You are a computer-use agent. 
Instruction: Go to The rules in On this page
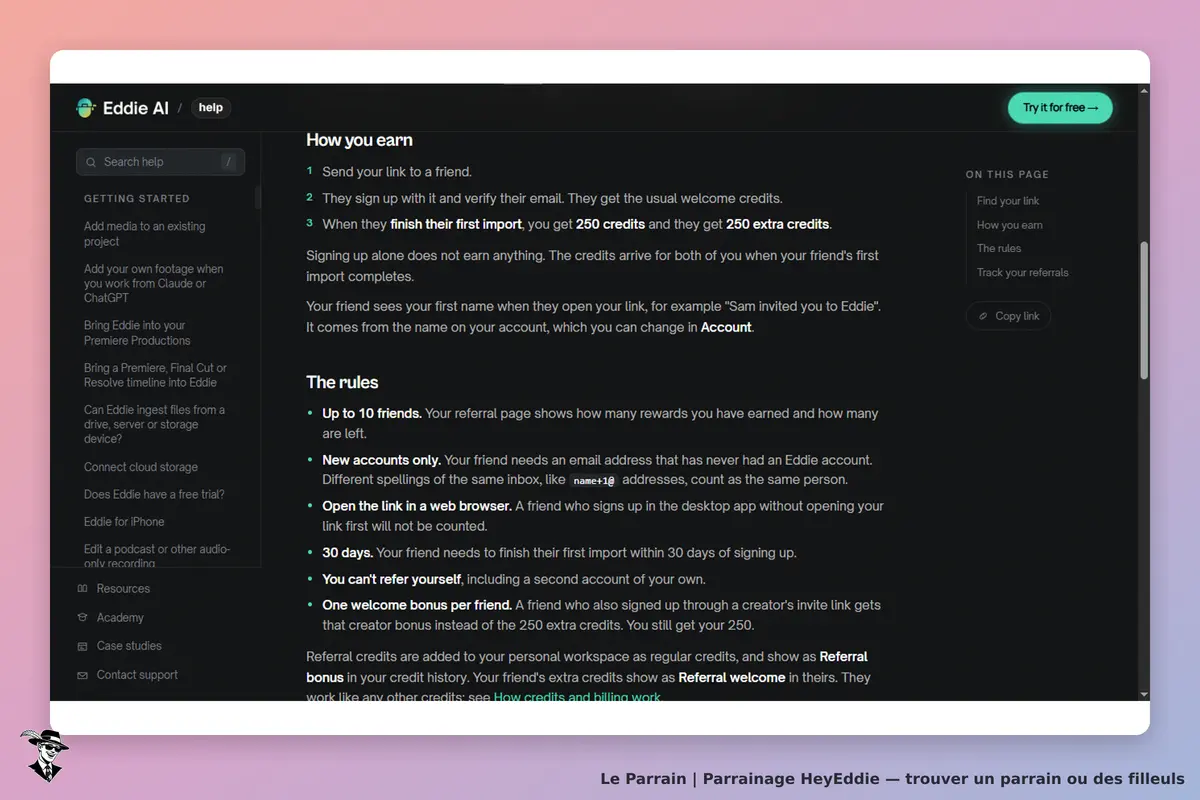(999, 248)
